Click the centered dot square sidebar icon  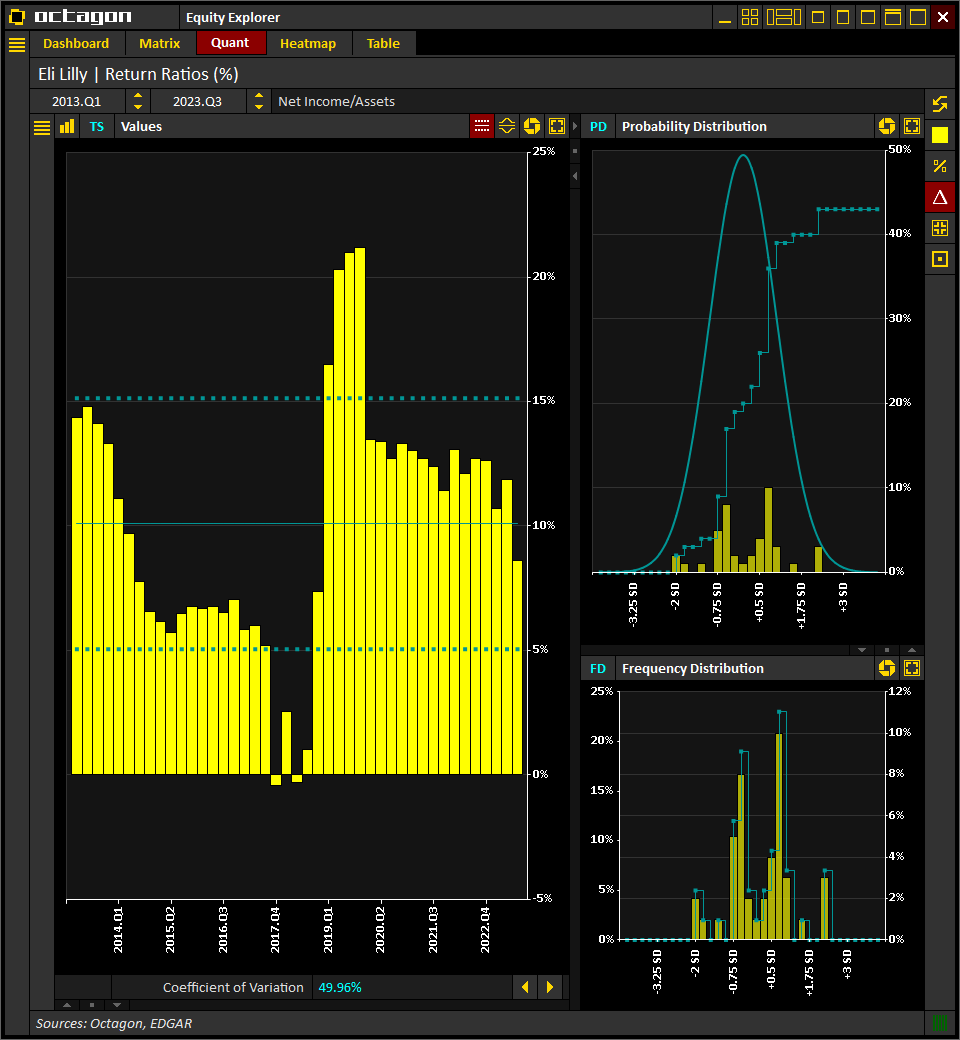tap(939, 259)
